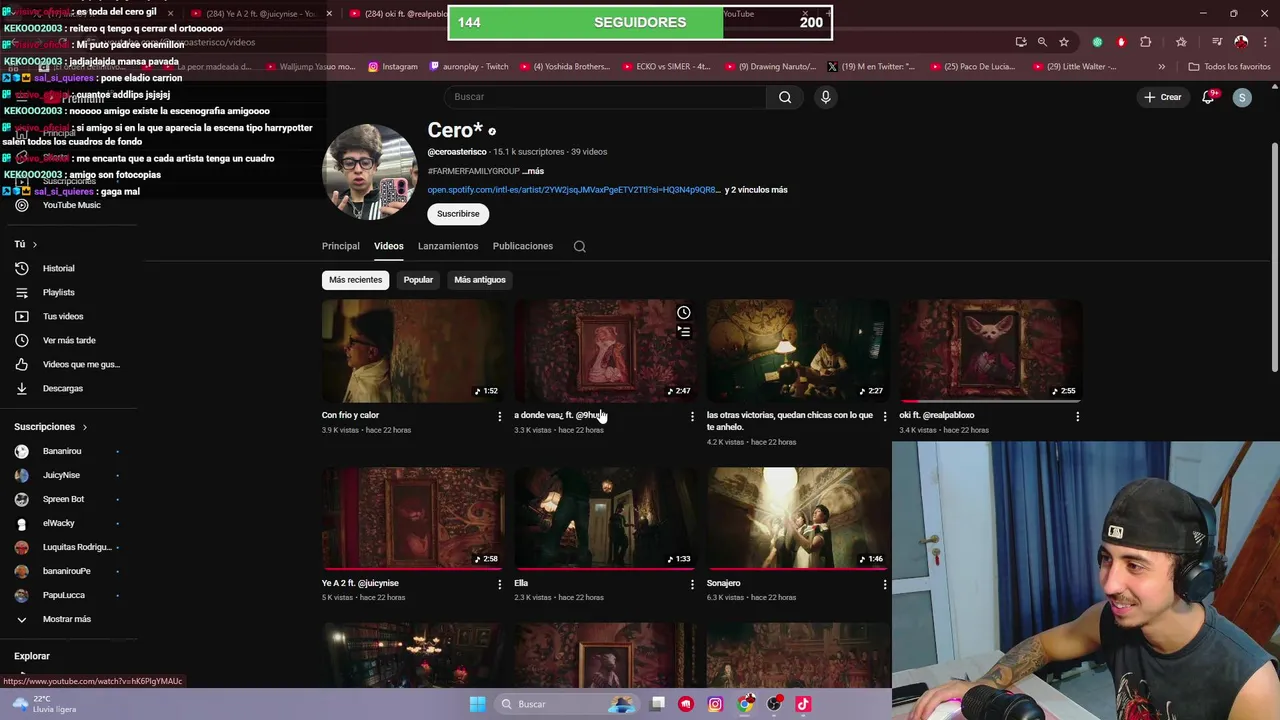1280x720 pixels.
Task: Open options menu for 'Ye A 2 ft. @juicynise'
Action: click(x=499, y=584)
